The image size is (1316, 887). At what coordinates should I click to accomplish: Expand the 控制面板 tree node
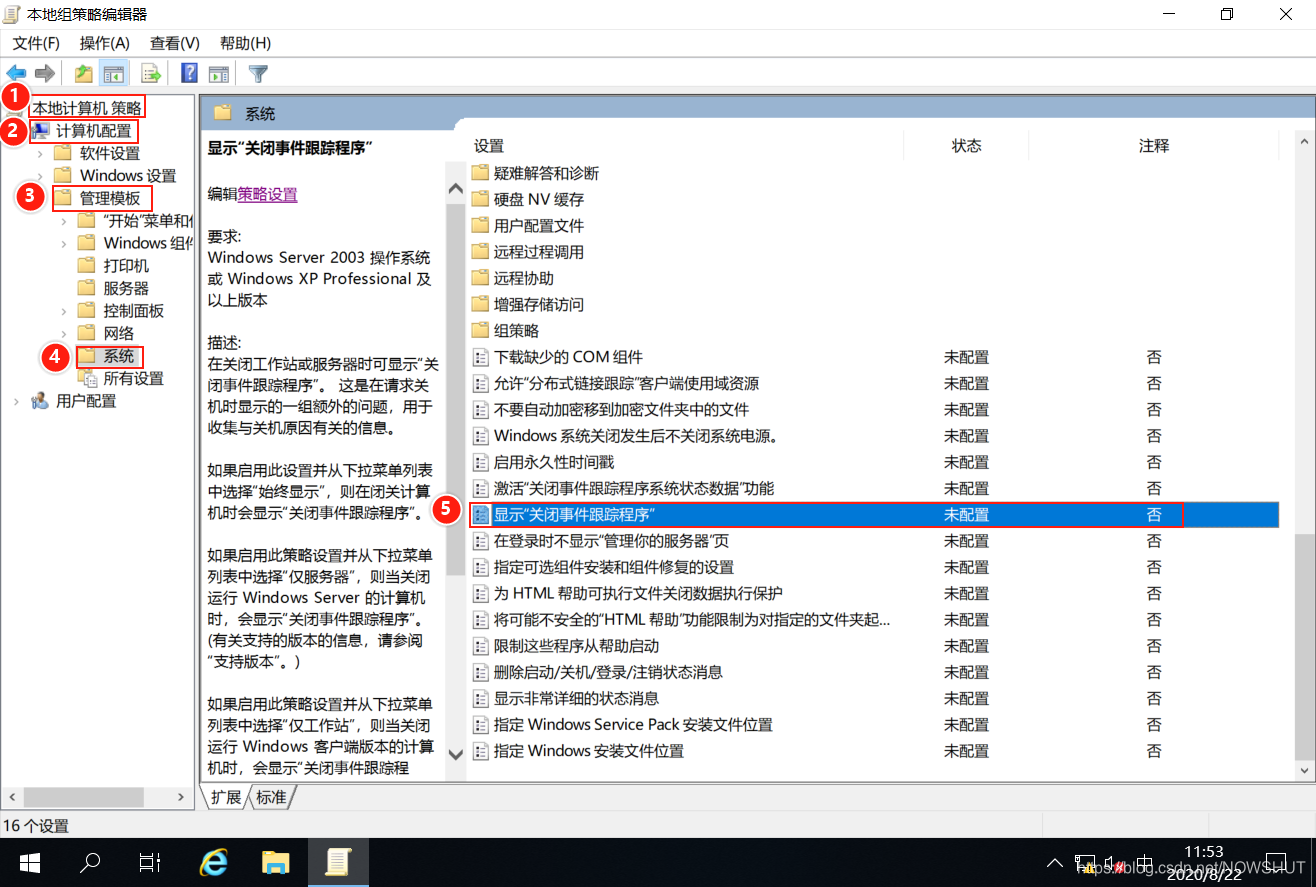(63, 311)
